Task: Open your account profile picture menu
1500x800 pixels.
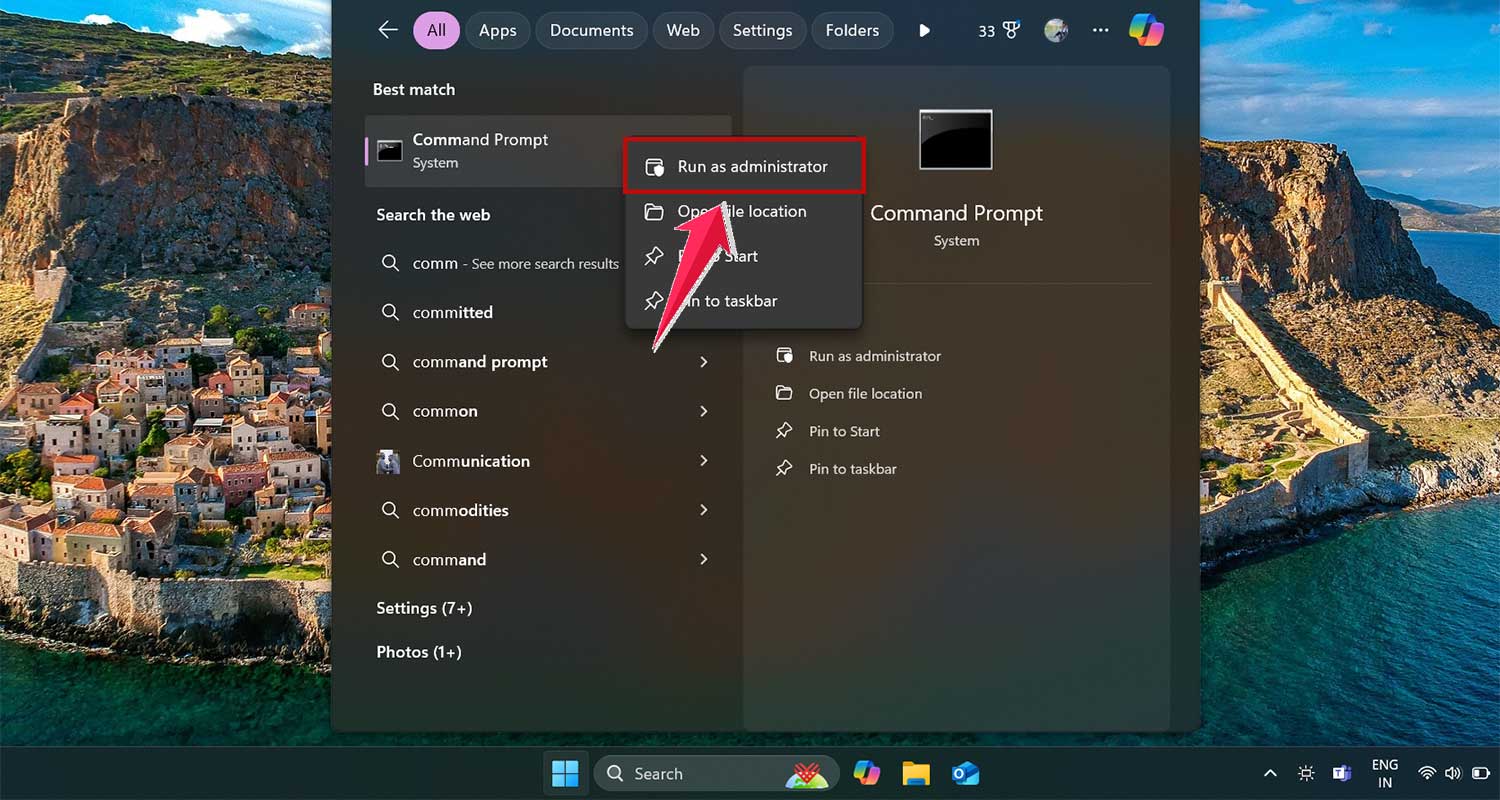Action: (x=1055, y=31)
